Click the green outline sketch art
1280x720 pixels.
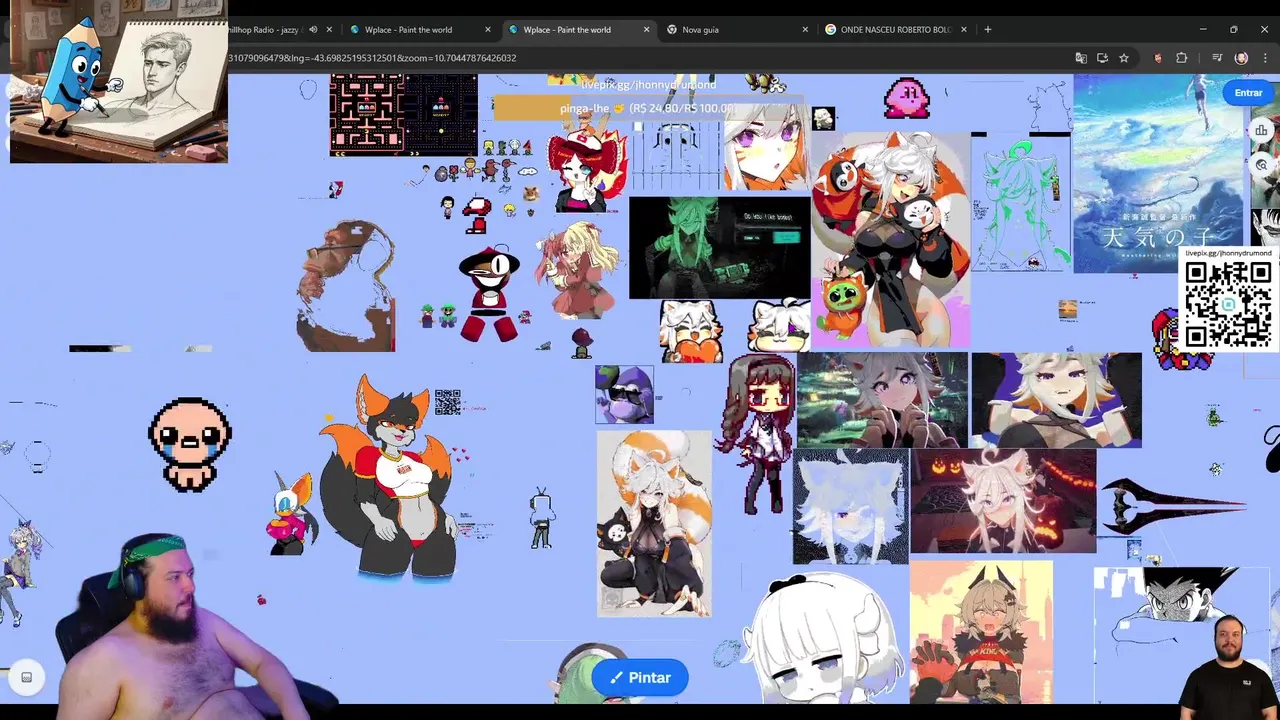(x=1021, y=205)
